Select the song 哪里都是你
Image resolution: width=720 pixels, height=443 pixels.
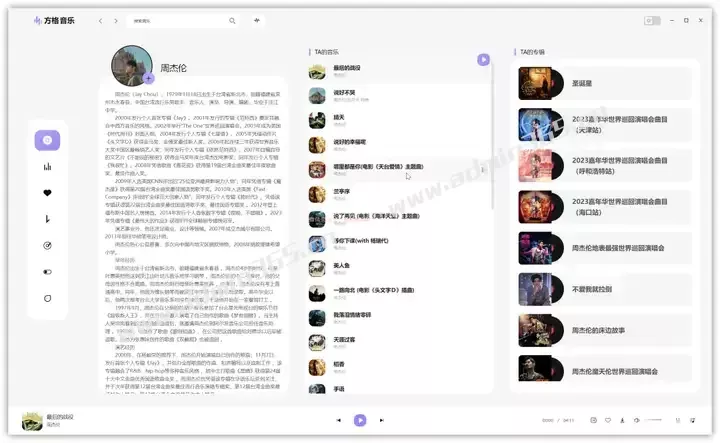pos(399,170)
